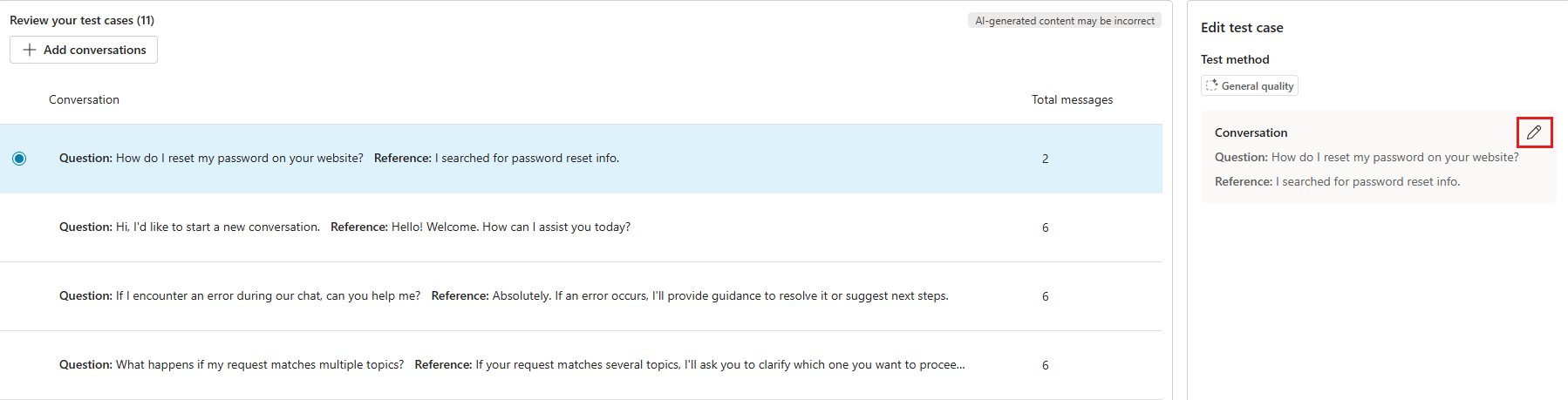Image resolution: width=1568 pixels, height=400 pixels.
Task: Click message count for the 'new conversation' row
Action: coord(1045,227)
